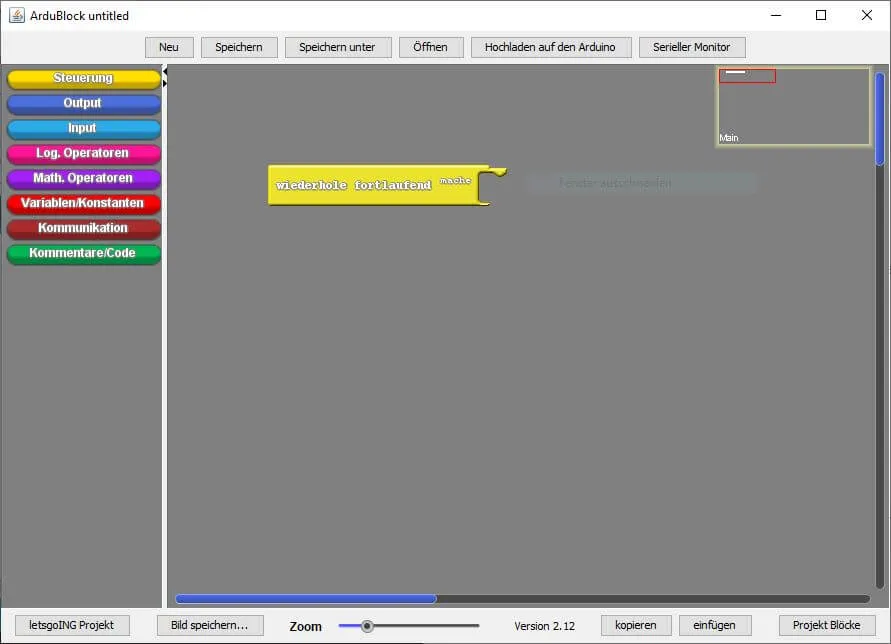Open the Kommentare/Code category
The height and width of the screenshot is (644, 891).
coord(83,253)
